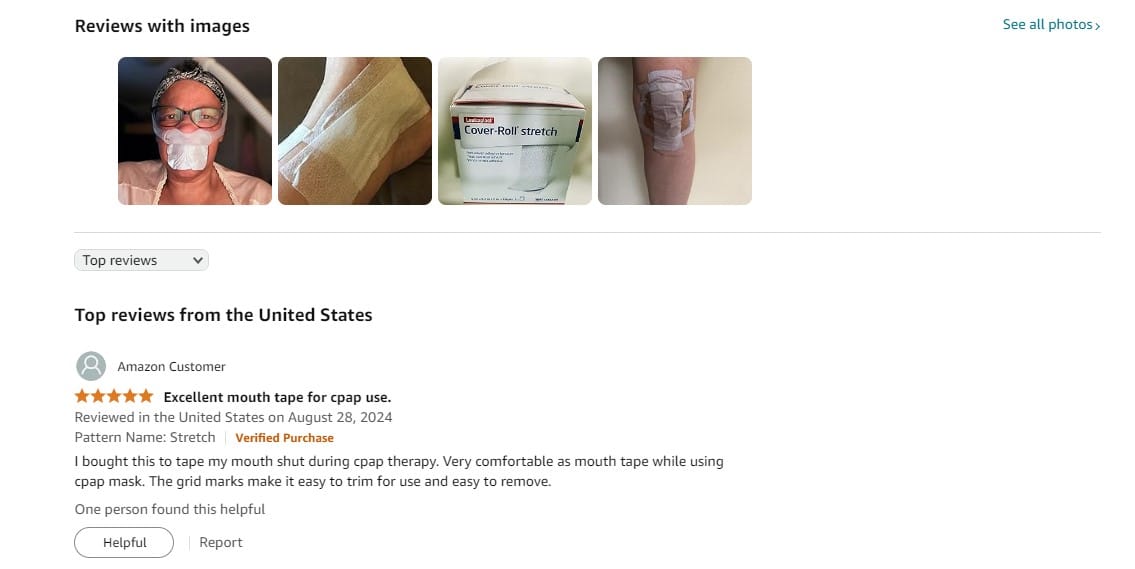View the taped foot review image
1135x569 pixels.
(355, 131)
